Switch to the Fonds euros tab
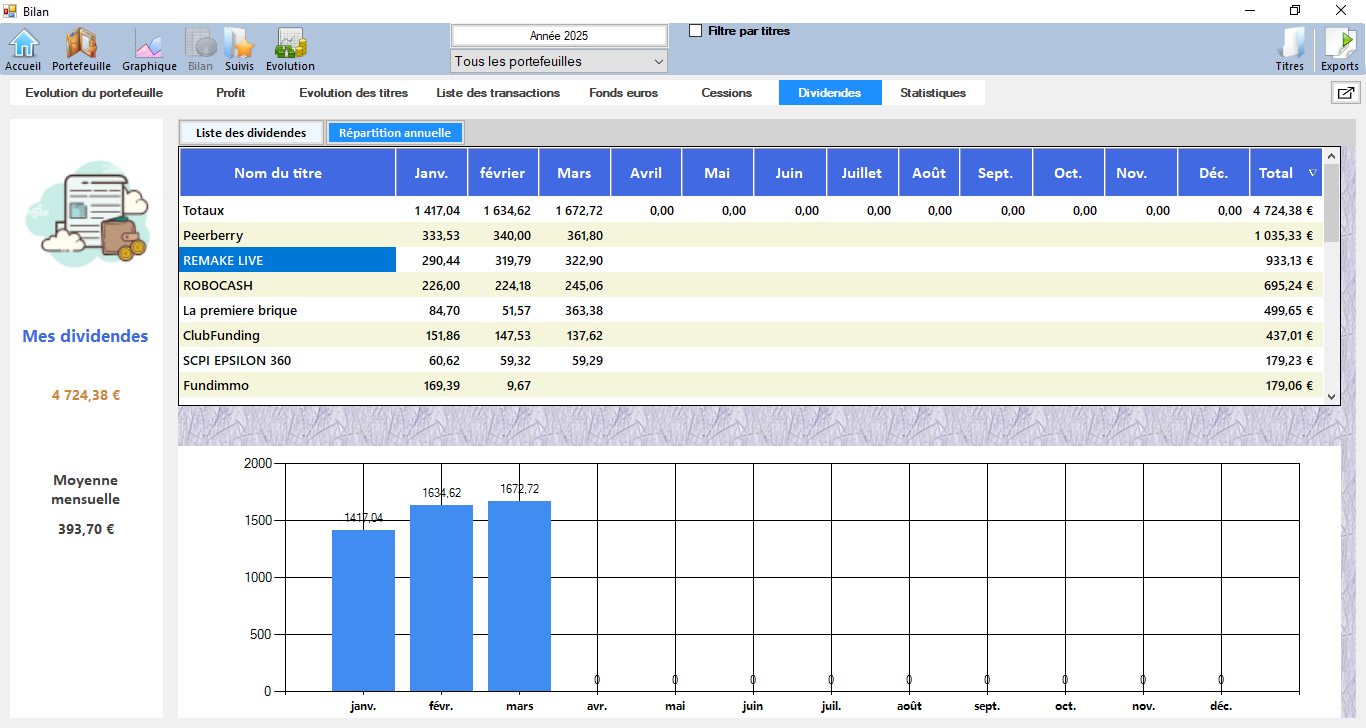This screenshot has width=1366, height=728. pos(624,93)
